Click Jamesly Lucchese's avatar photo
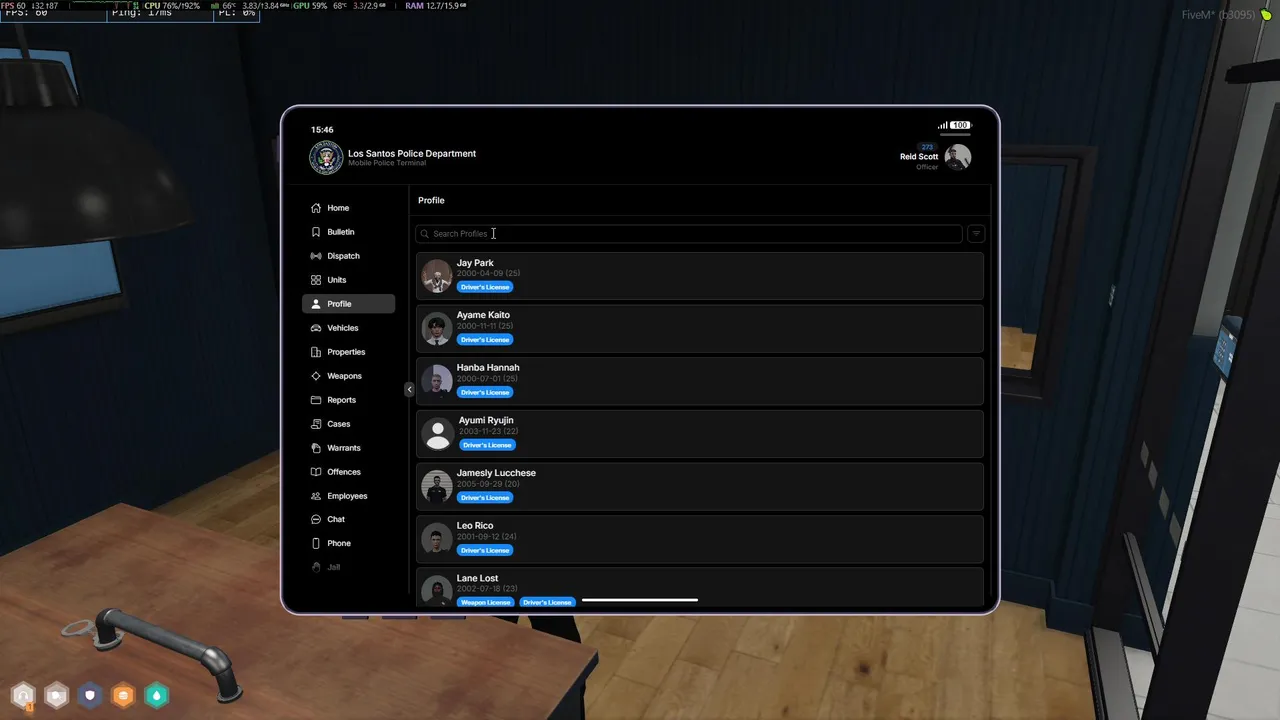 click(437, 487)
